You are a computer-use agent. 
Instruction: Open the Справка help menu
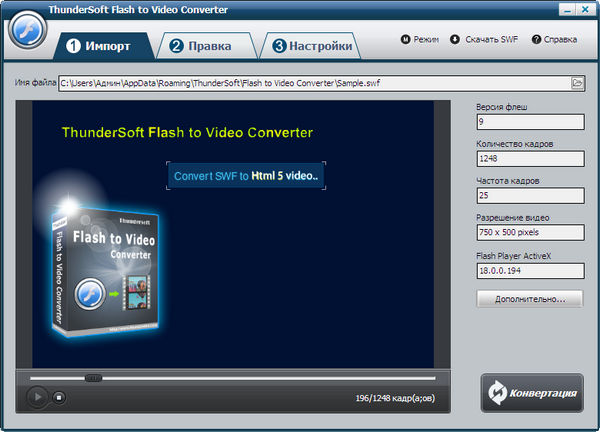point(554,40)
